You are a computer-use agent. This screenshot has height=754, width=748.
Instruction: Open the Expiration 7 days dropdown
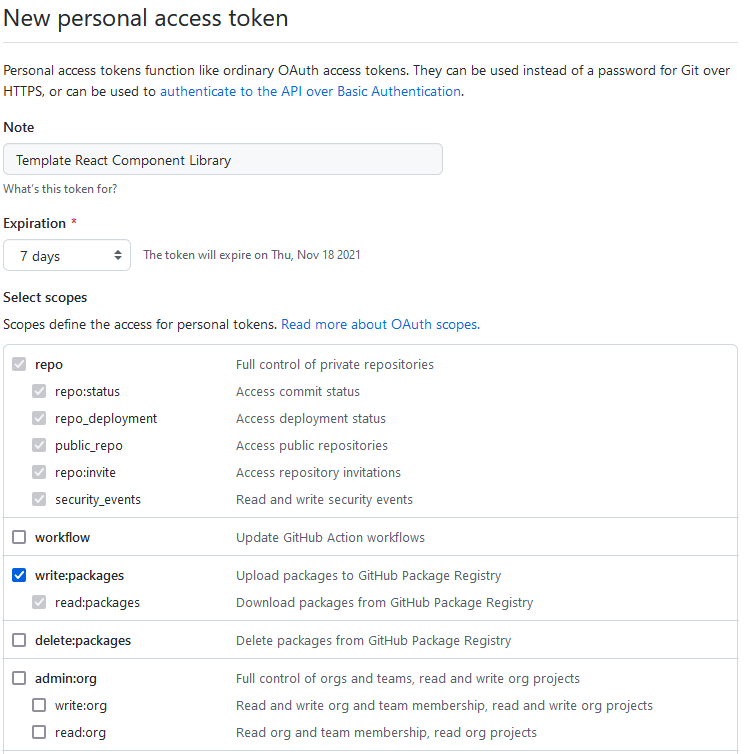tap(67, 255)
